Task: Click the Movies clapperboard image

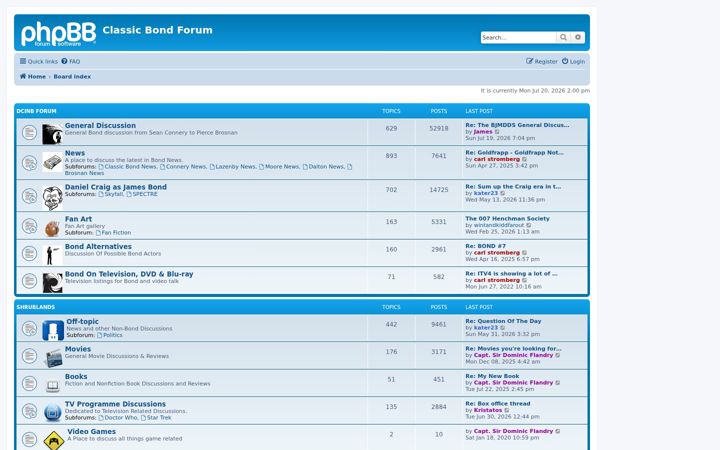Action: (53, 358)
